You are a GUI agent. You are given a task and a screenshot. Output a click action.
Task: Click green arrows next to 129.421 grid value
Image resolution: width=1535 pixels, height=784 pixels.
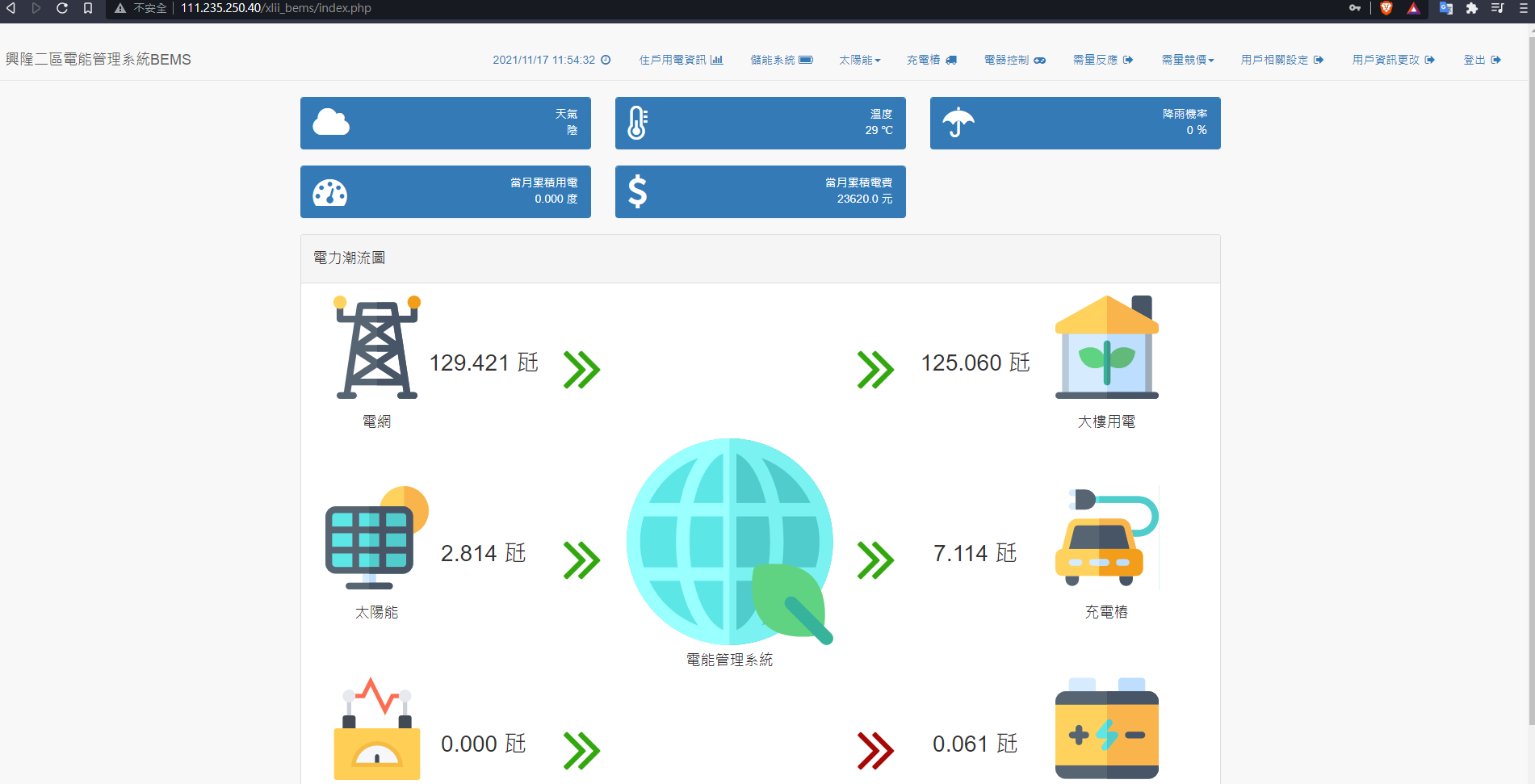pos(581,370)
